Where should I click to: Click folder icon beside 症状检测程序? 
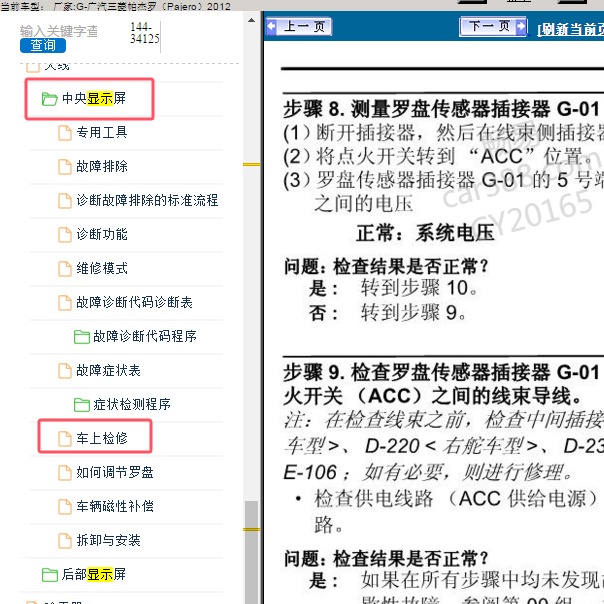click(x=82, y=404)
